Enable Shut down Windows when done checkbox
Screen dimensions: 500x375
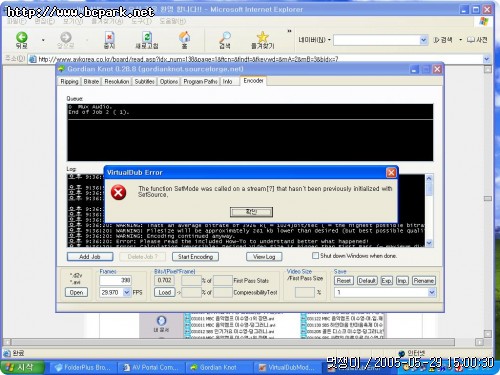[x=315, y=256]
